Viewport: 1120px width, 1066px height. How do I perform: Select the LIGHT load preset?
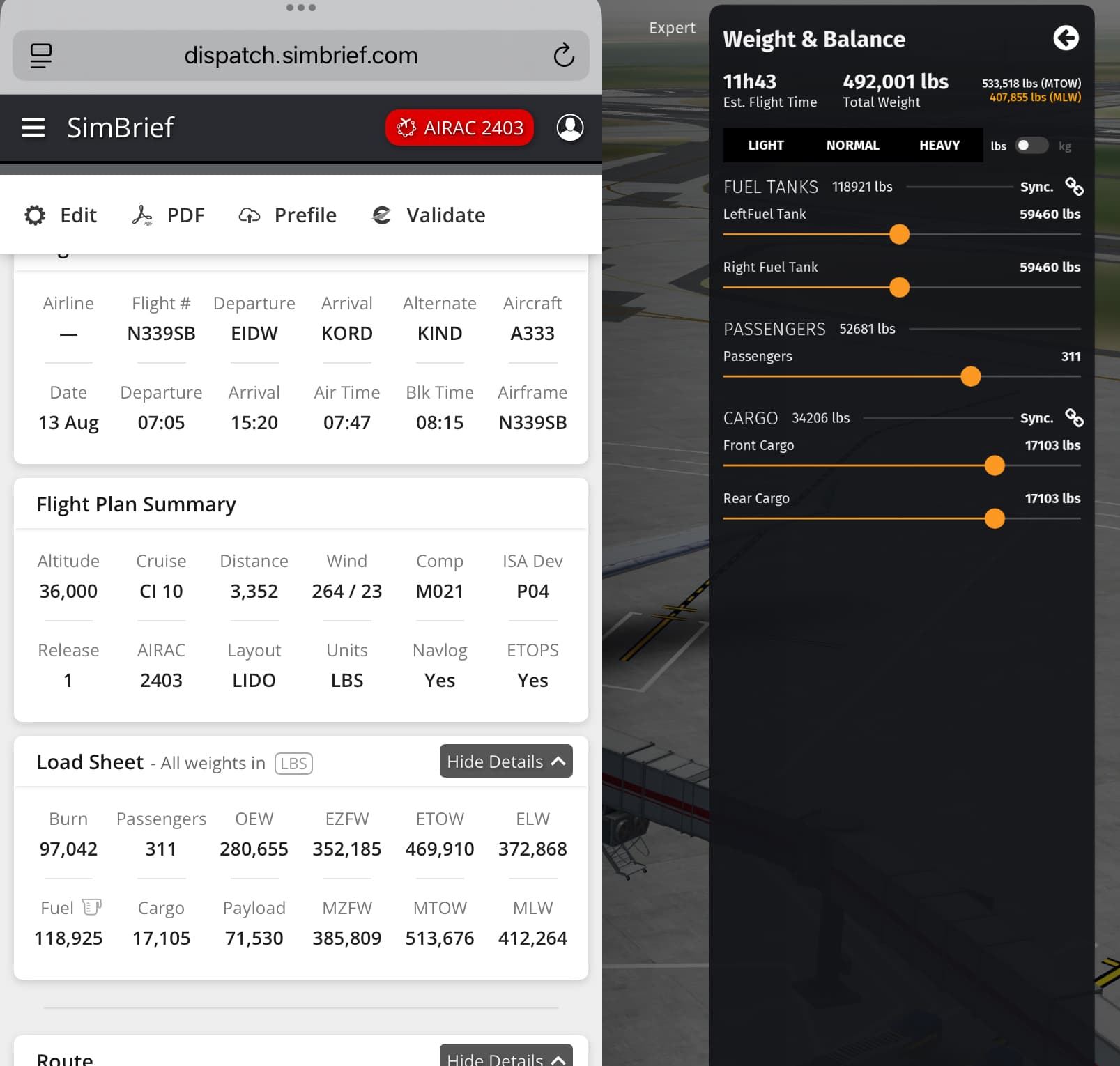(766, 146)
